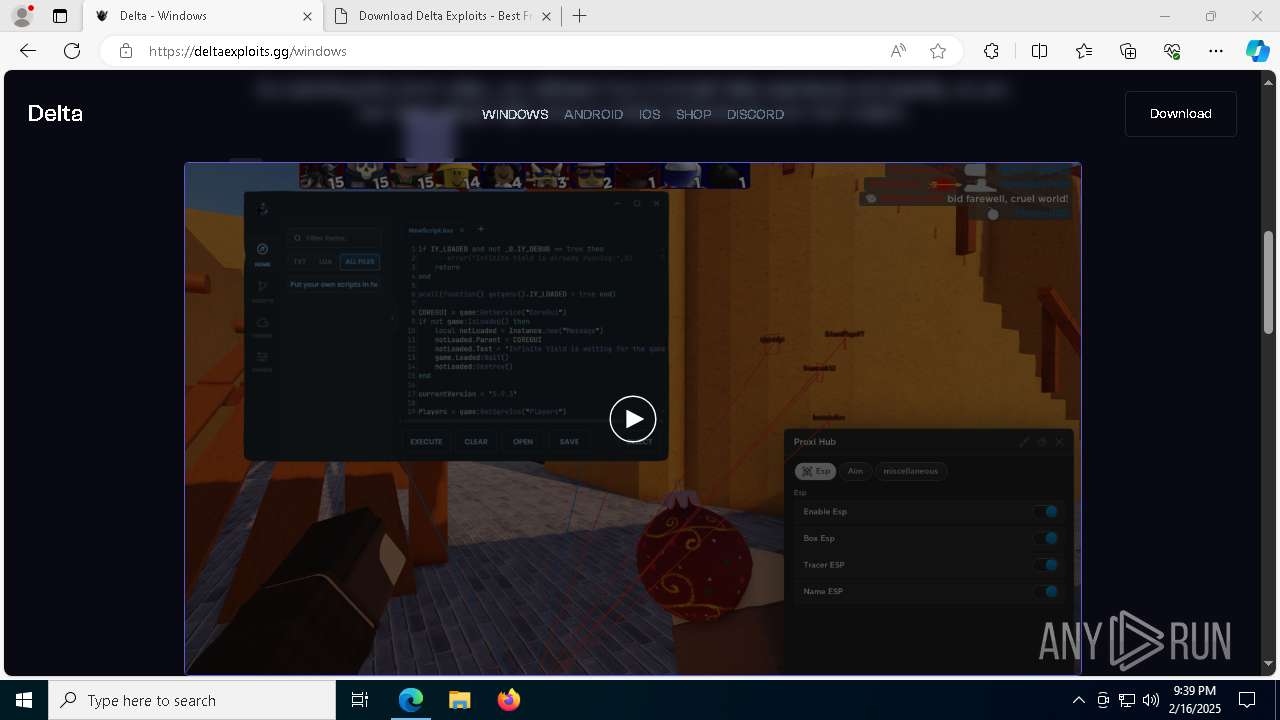Open the notification center icon
This screenshot has width=1280, height=720.
[x=1247, y=700]
